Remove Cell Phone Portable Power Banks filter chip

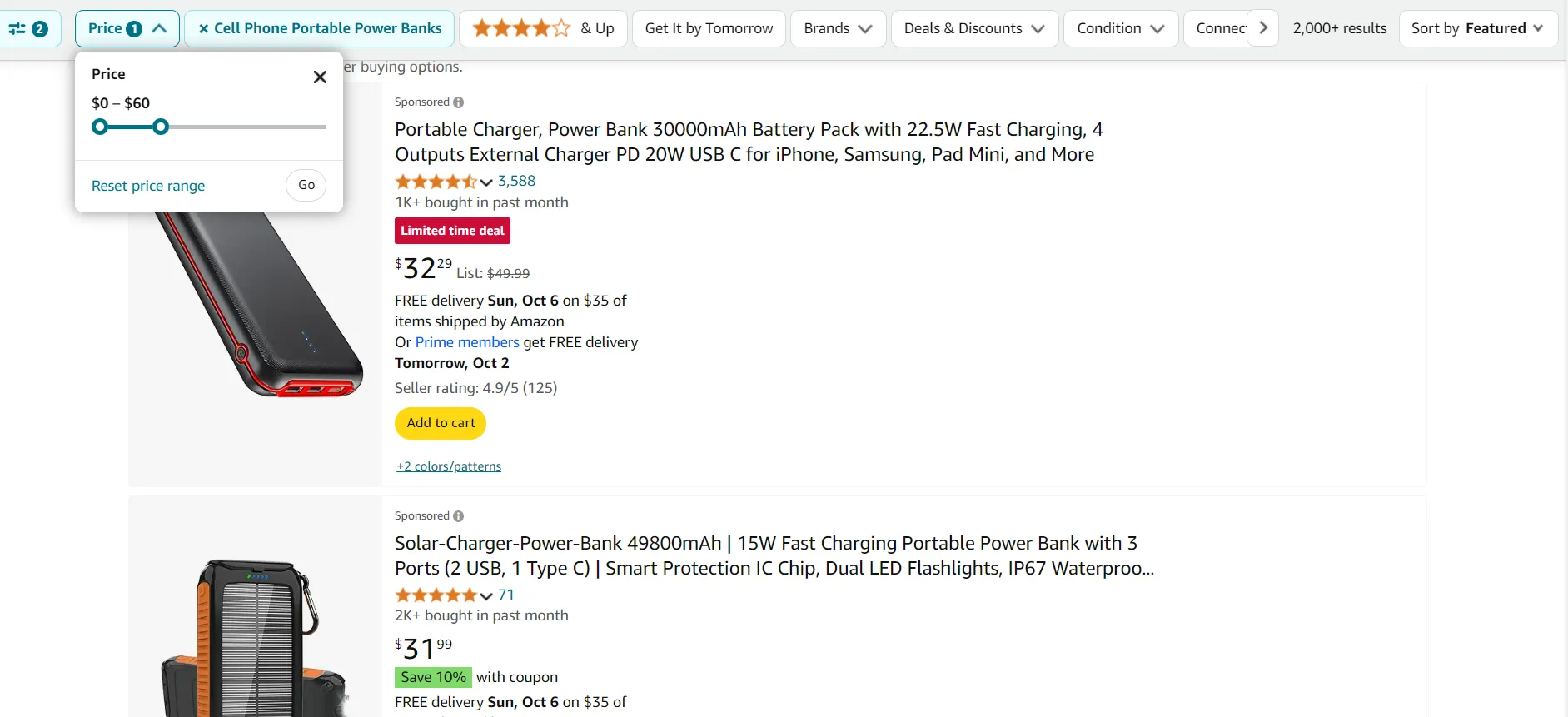click(x=204, y=27)
